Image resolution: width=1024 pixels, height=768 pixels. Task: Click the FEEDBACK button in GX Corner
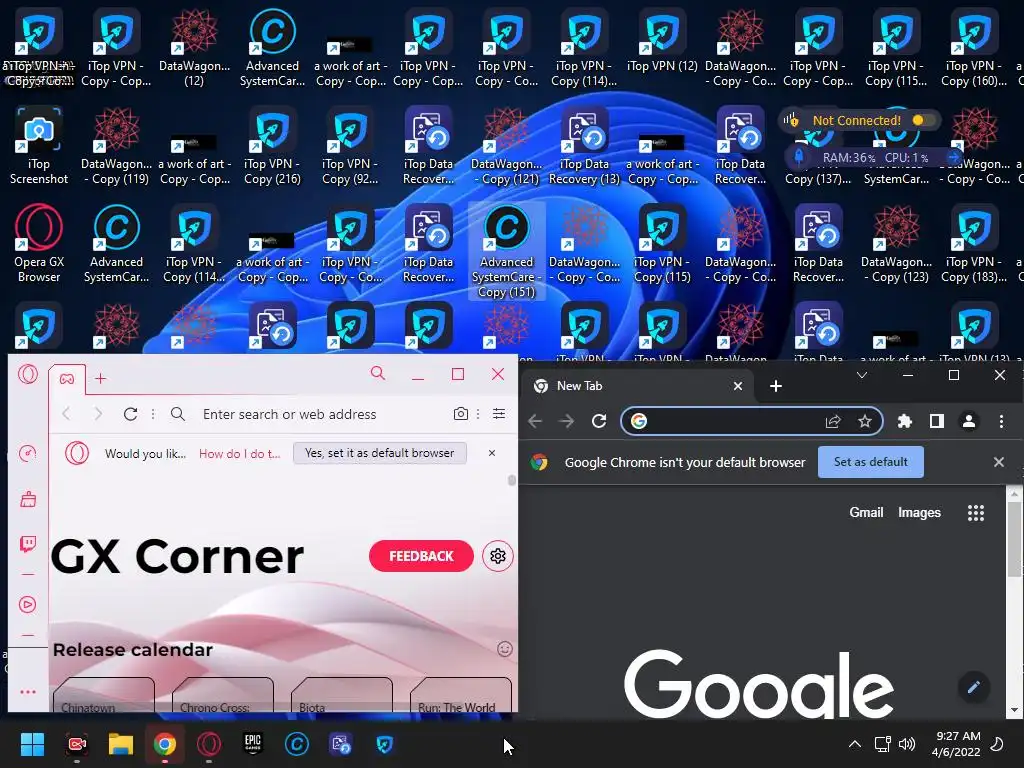point(421,556)
